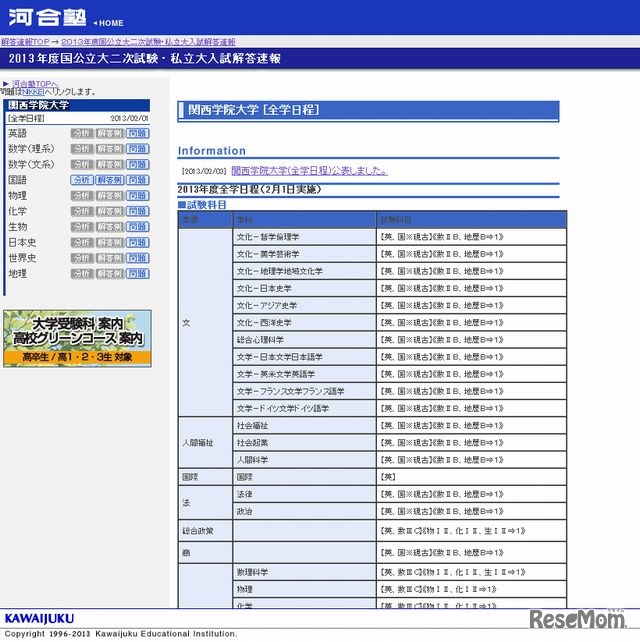Viewport: 640px width, 642px height.
Task: Select 分析 button in 化学 row
Action: tap(82, 211)
